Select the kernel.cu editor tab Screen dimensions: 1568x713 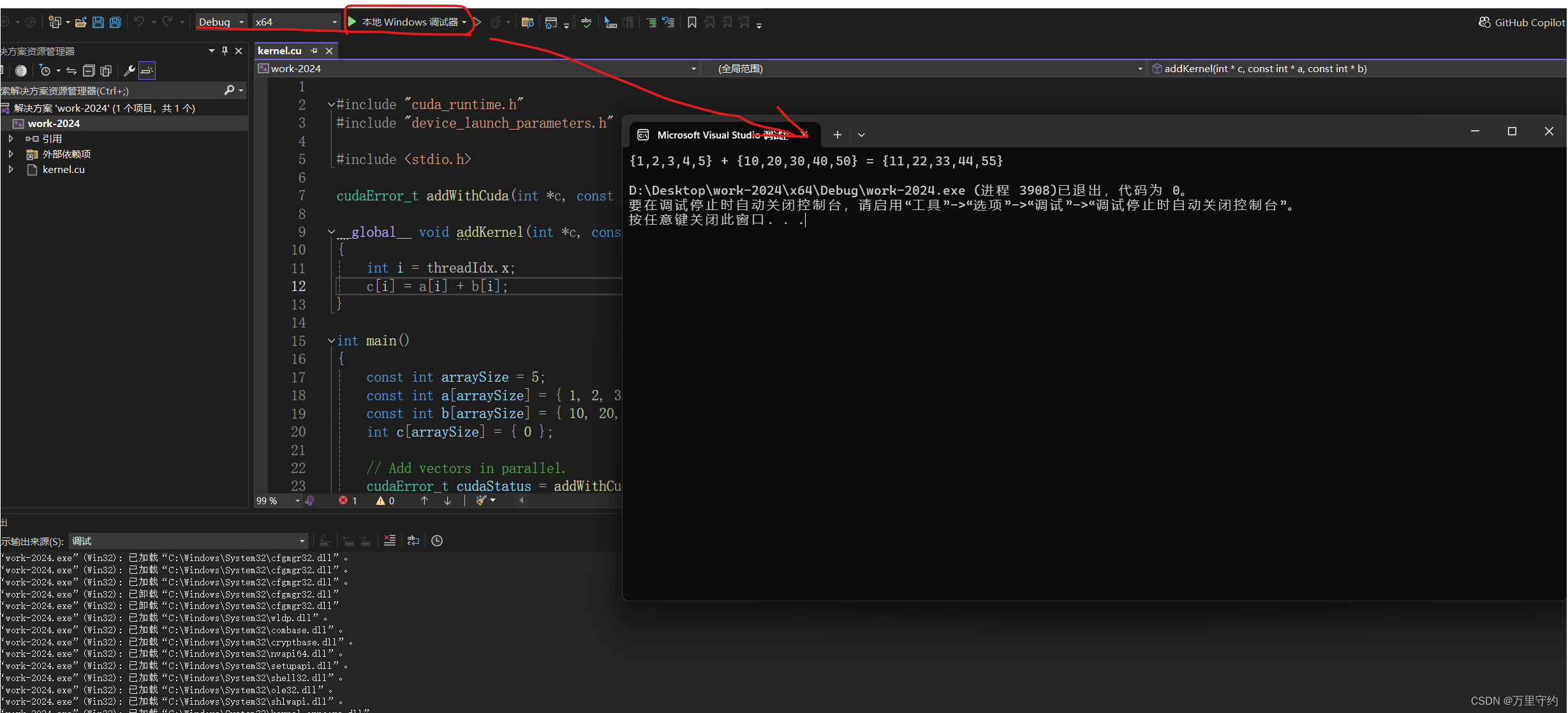click(x=279, y=51)
